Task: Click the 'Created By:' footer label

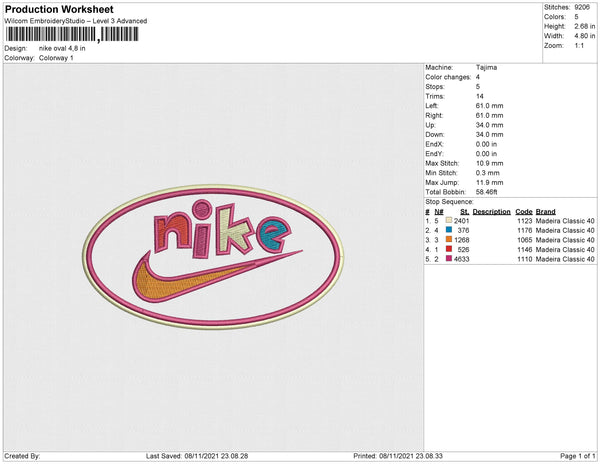Action: tap(22, 456)
